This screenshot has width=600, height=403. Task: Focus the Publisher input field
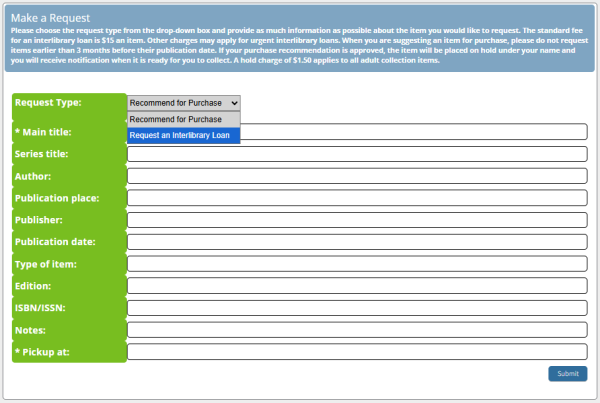coord(356,220)
